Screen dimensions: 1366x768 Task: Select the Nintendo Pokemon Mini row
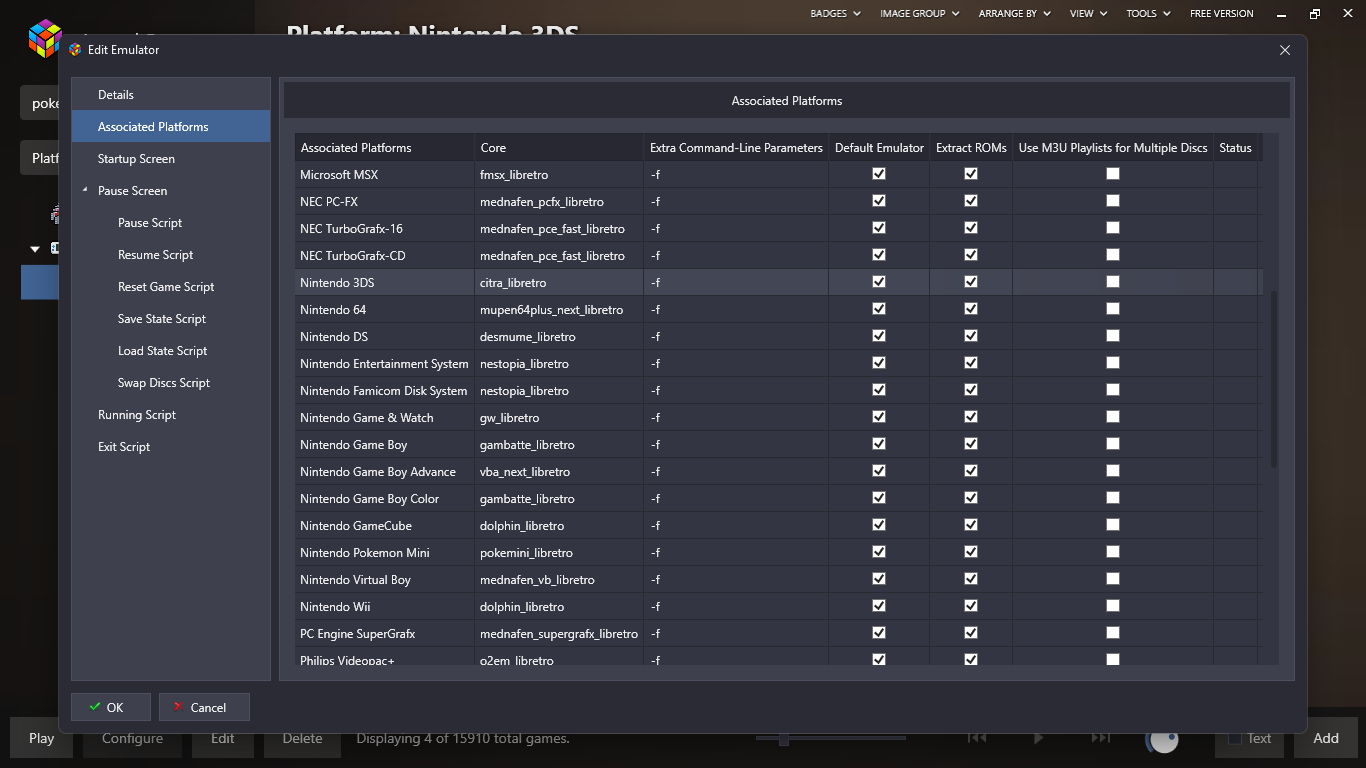(778, 552)
